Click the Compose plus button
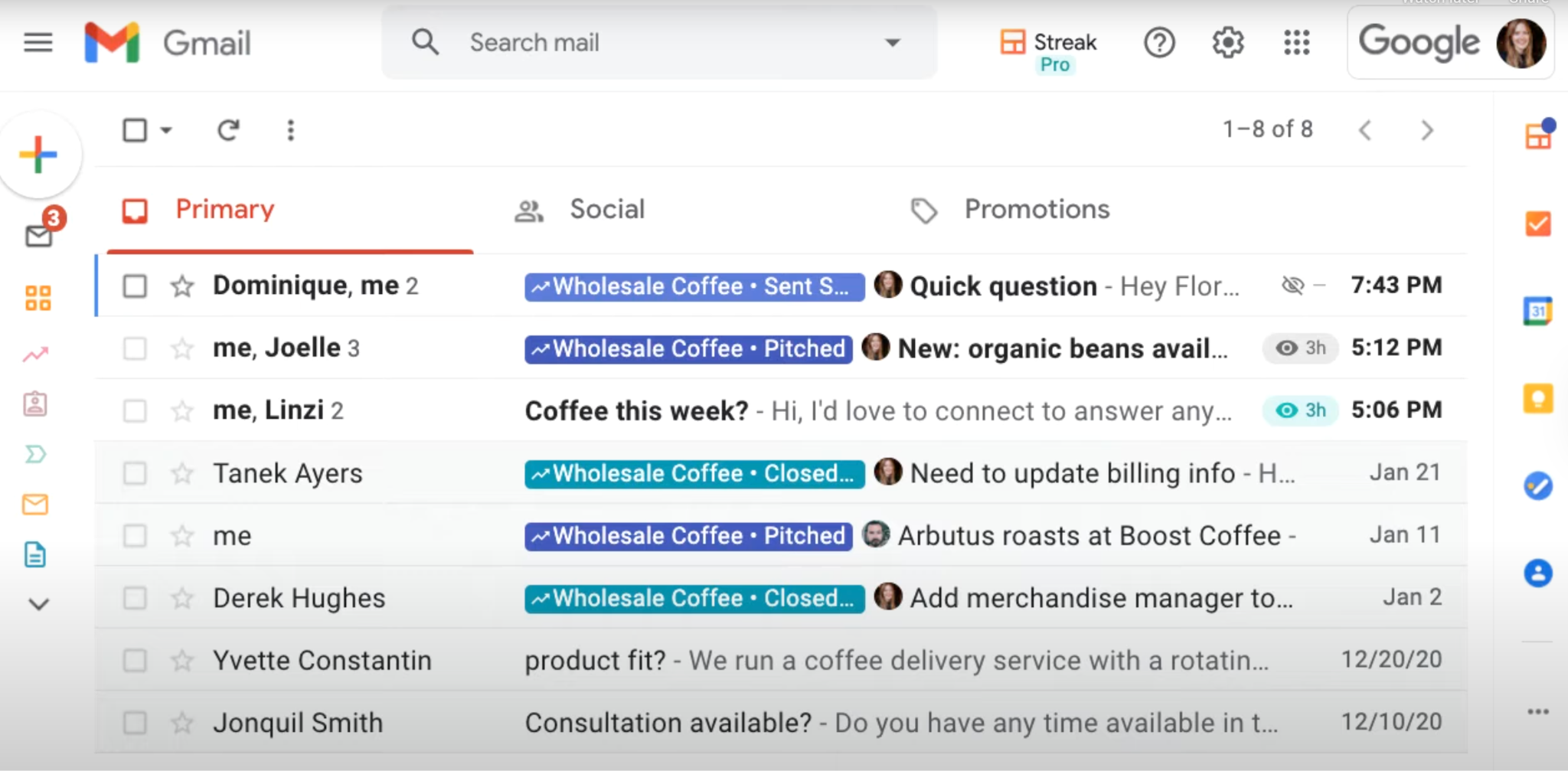The height and width of the screenshot is (771, 1568). click(x=39, y=154)
